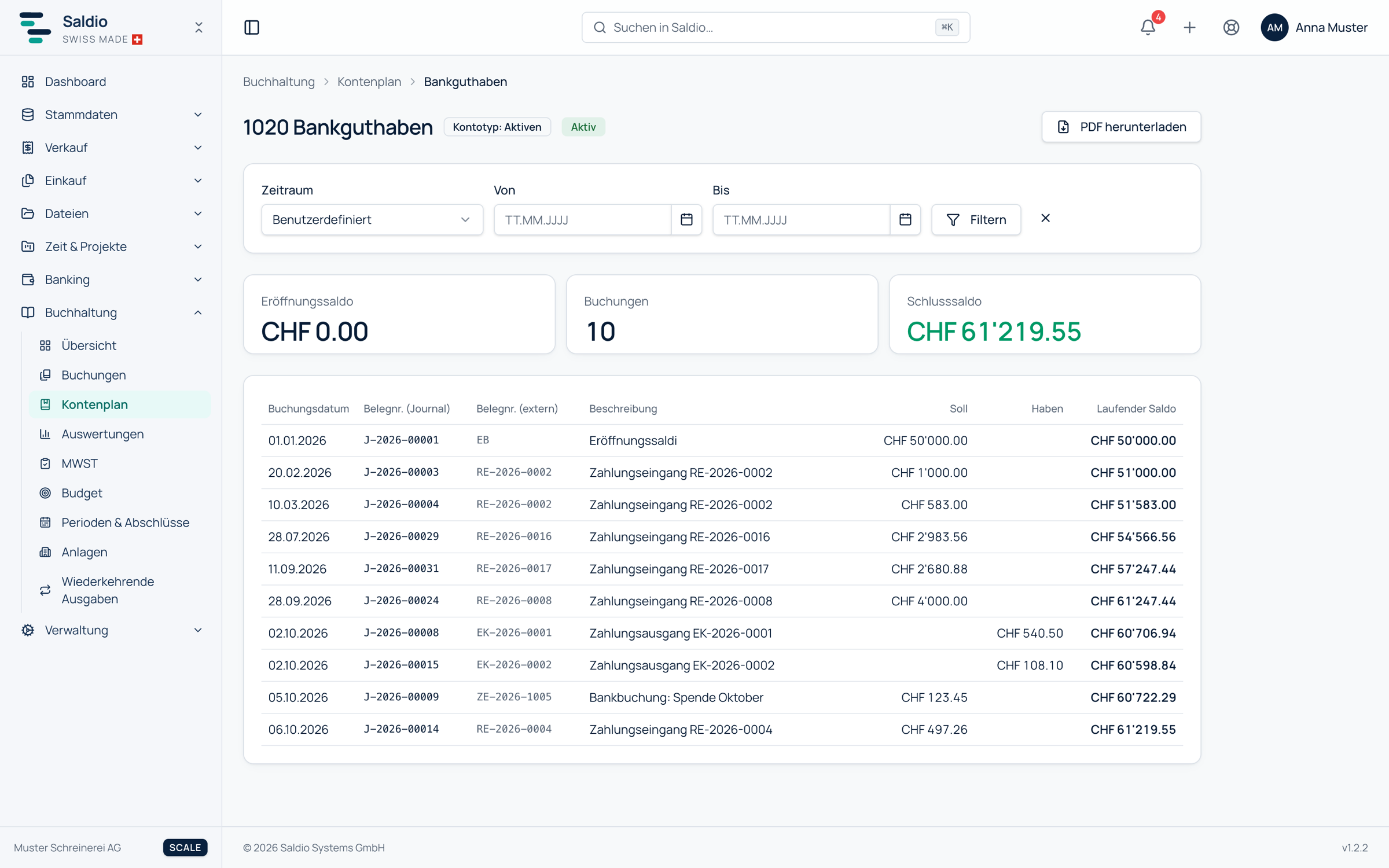Open Perioden & Abschlüsse
Viewport: 1389px width, 868px height.
coord(120,523)
